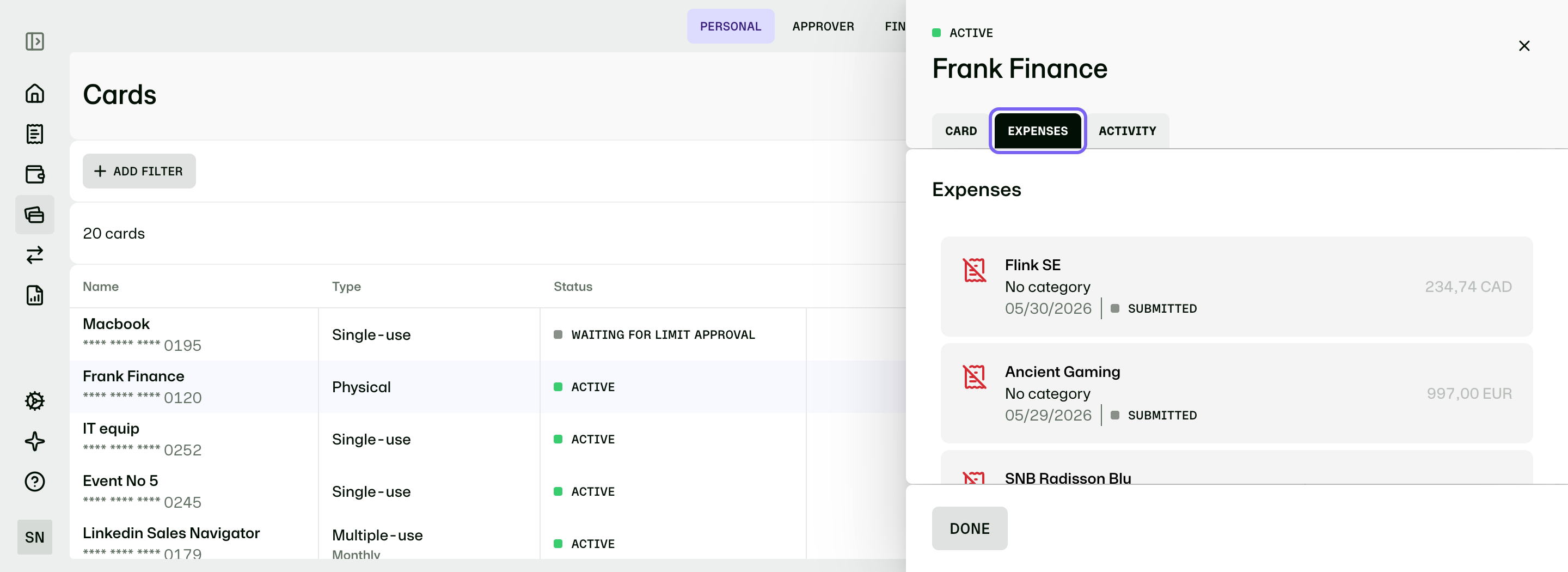Image resolution: width=1568 pixels, height=572 pixels.
Task: Click the 234,74 CAD amount
Action: (1468, 287)
